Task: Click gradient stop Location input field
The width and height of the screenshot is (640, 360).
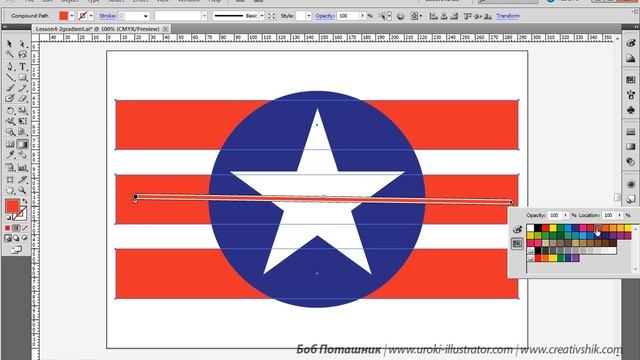Action: tap(609, 215)
